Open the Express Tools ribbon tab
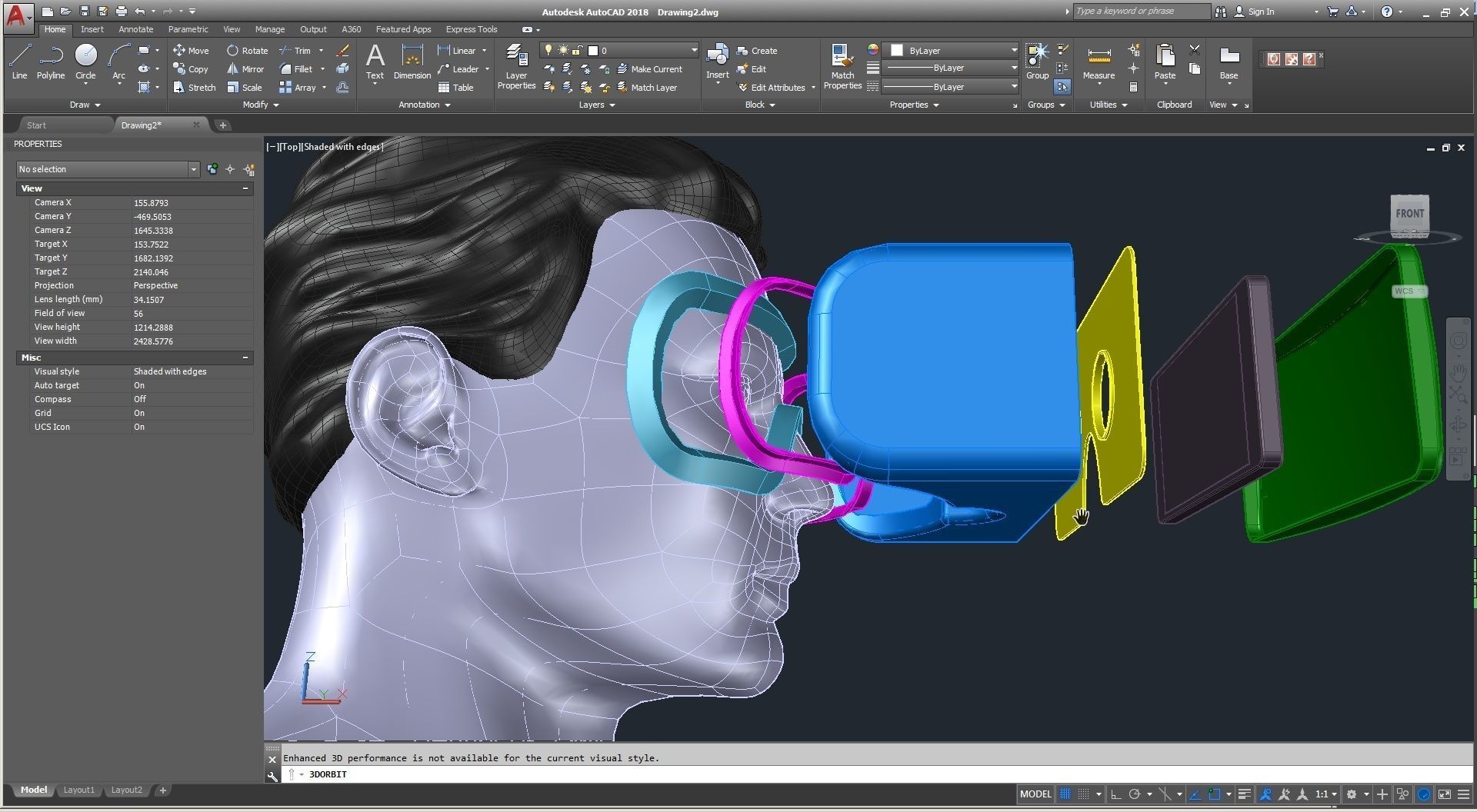Image resolution: width=1477 pixels, height=812 pixels. coord(471,29)
